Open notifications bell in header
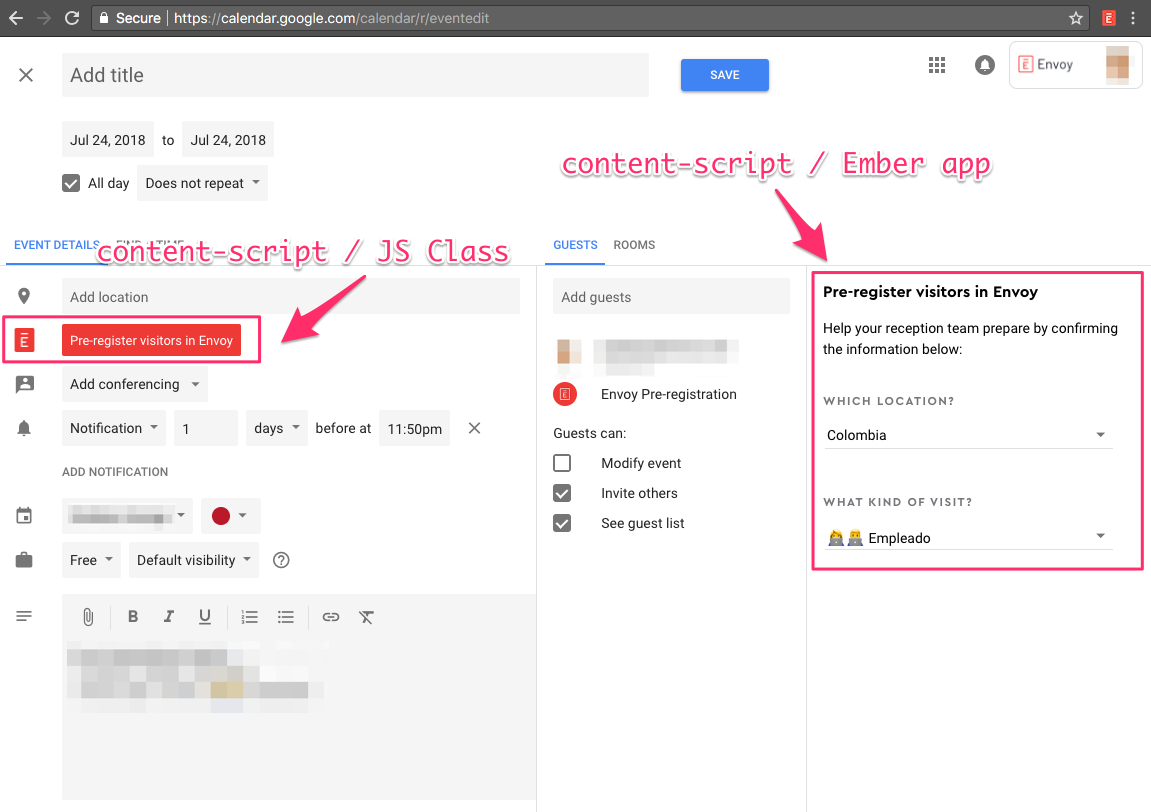The image size is (1151, 812). pos(984,65)
